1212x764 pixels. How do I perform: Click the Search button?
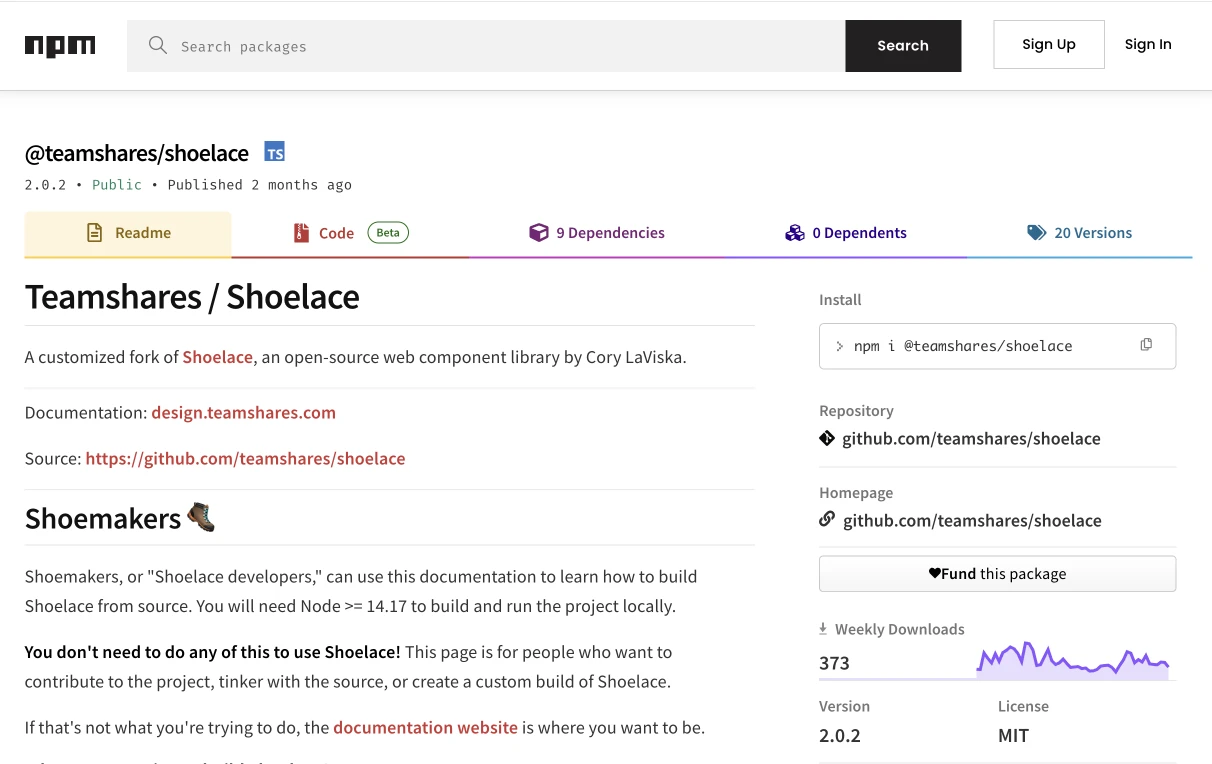(903, 46)
